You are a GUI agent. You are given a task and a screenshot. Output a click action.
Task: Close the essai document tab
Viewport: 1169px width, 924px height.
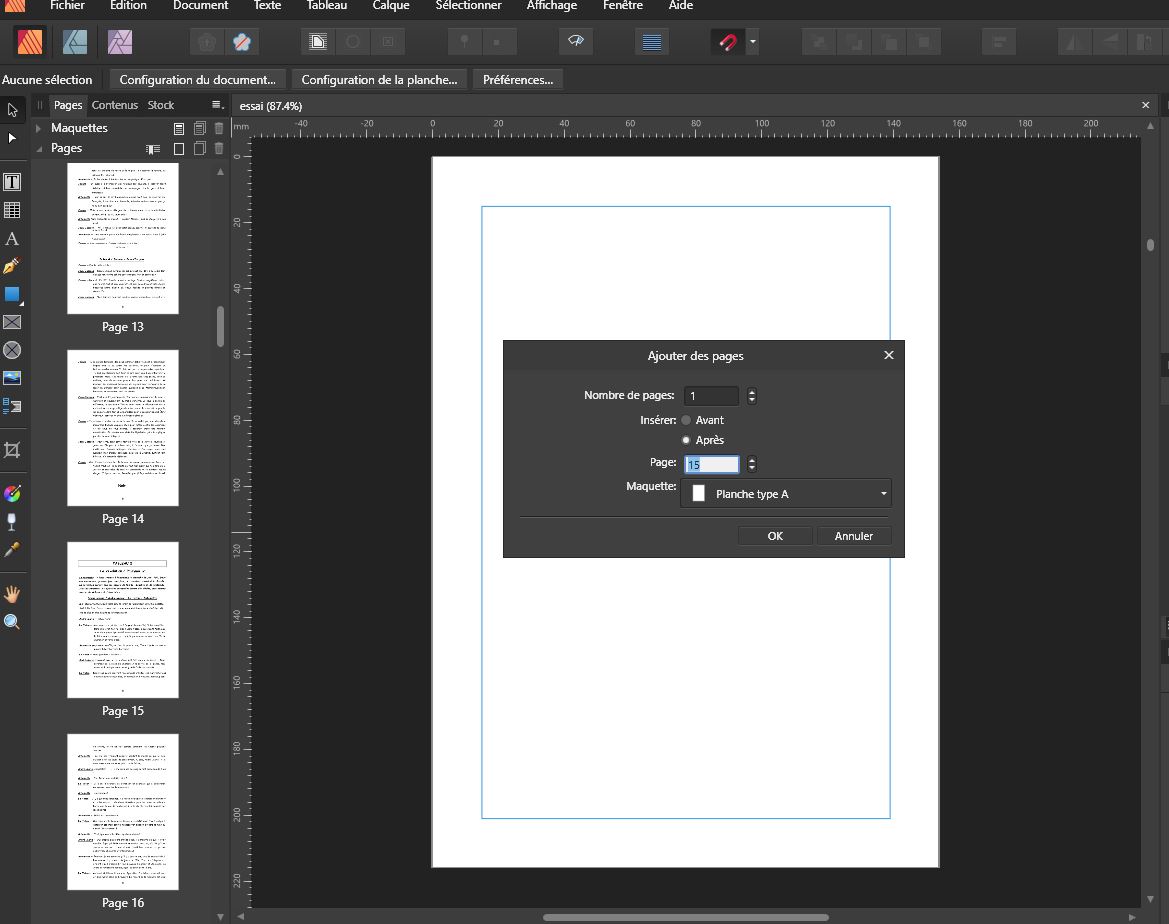tap(1146, 105)
